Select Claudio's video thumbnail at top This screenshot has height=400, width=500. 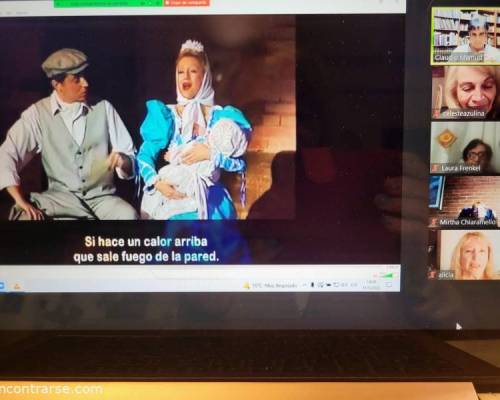[x=466, y=36]
